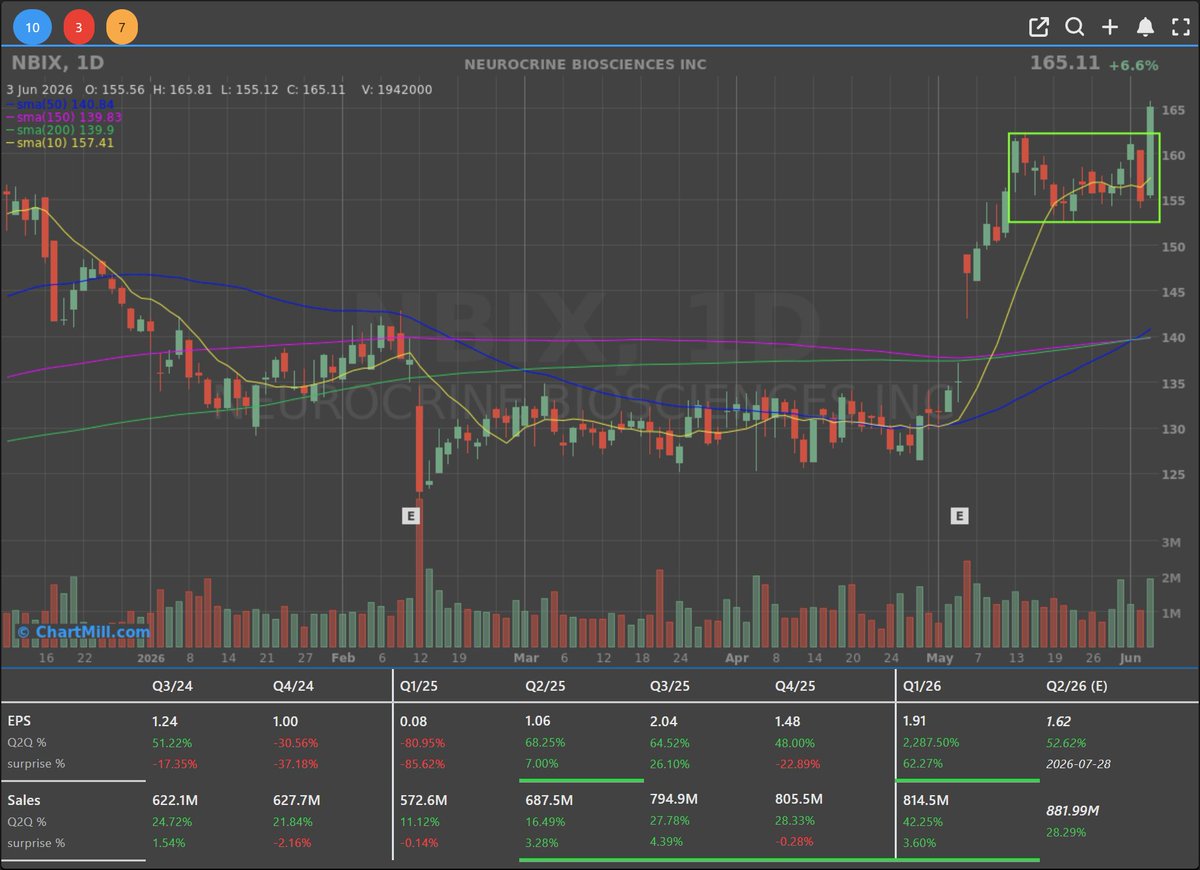This screenshot has height=870, width=1200.
Task: Click the 627.7M sales value
Action: click(297, 800)
